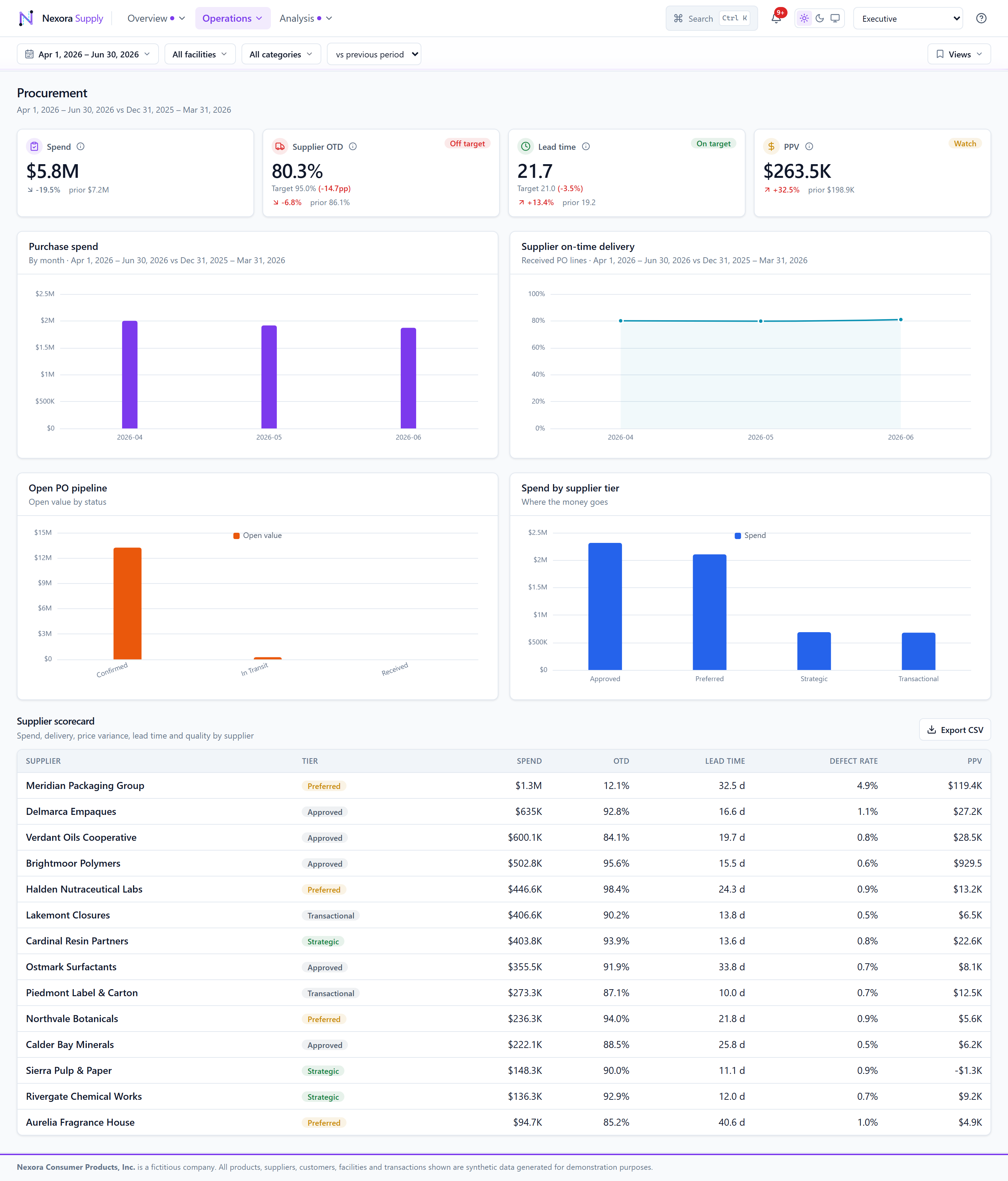The image size is (1008, 1181).
Task: Switch to dark theme moon
Action: click(x=819, y=18)
